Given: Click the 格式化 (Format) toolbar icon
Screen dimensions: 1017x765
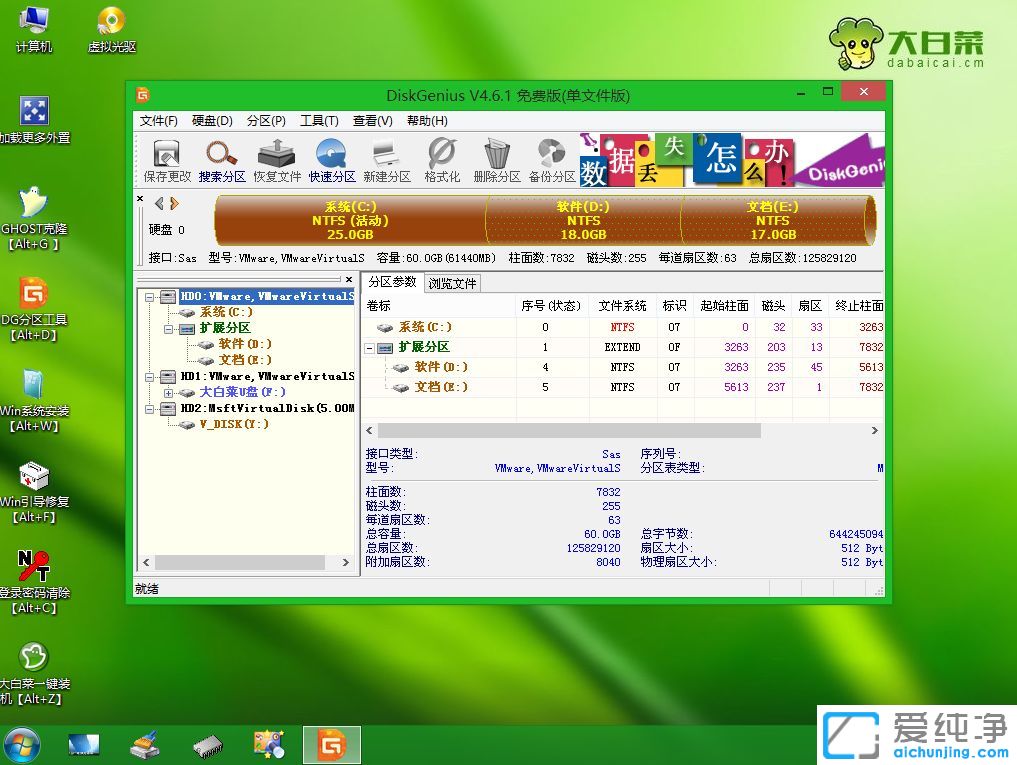Looking at the screenshot, I should 441,158.
